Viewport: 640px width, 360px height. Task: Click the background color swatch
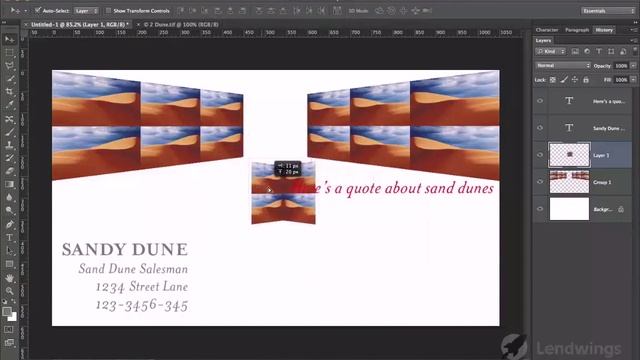13,316
